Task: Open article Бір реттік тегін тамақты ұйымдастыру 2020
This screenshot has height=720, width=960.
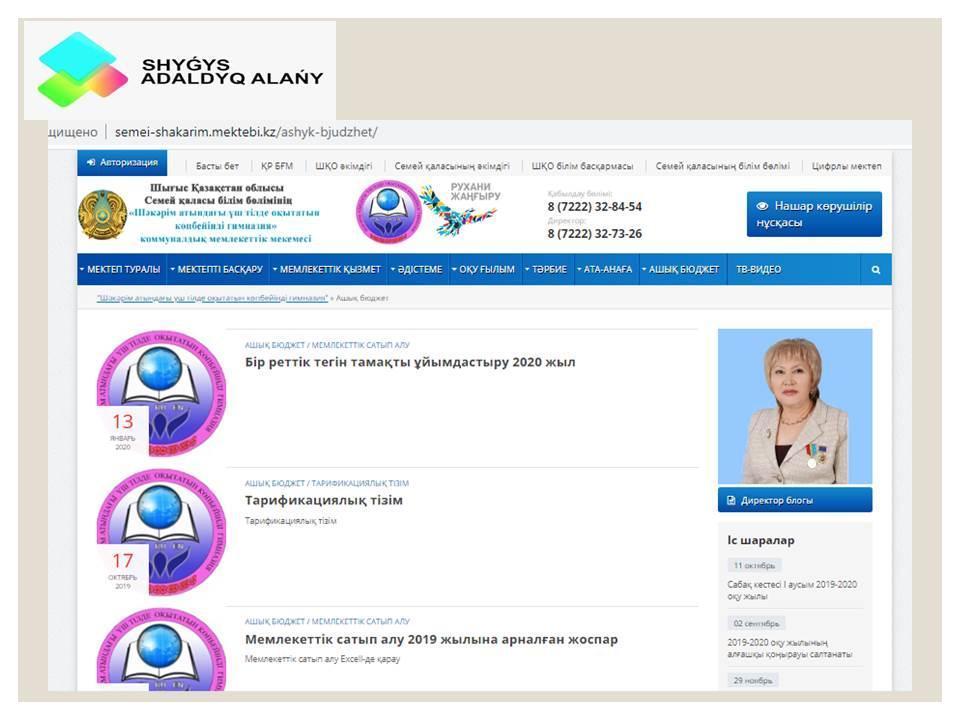Action: tap(410, 362)
